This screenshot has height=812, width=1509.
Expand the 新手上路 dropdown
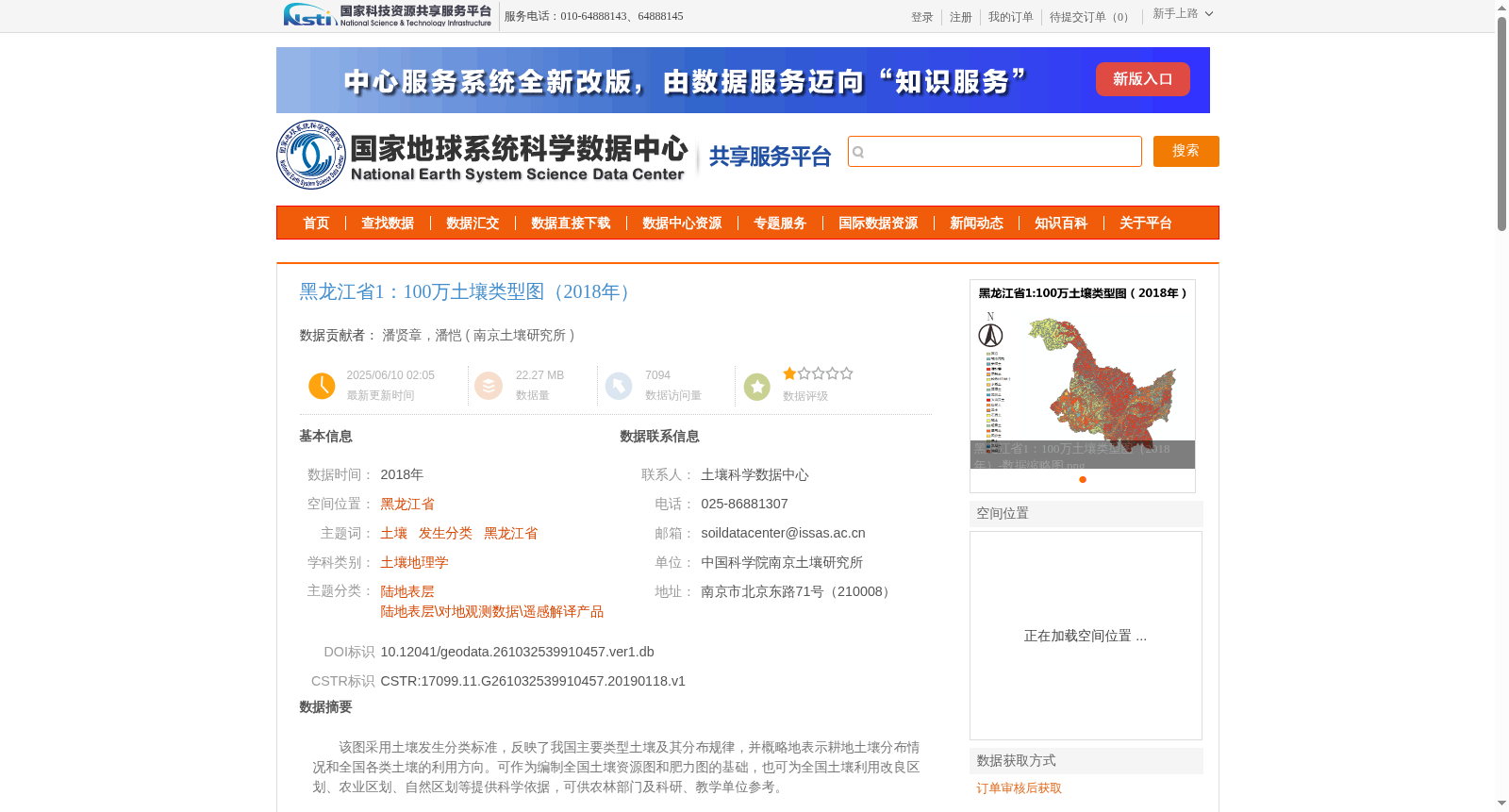coord(1183,14)
